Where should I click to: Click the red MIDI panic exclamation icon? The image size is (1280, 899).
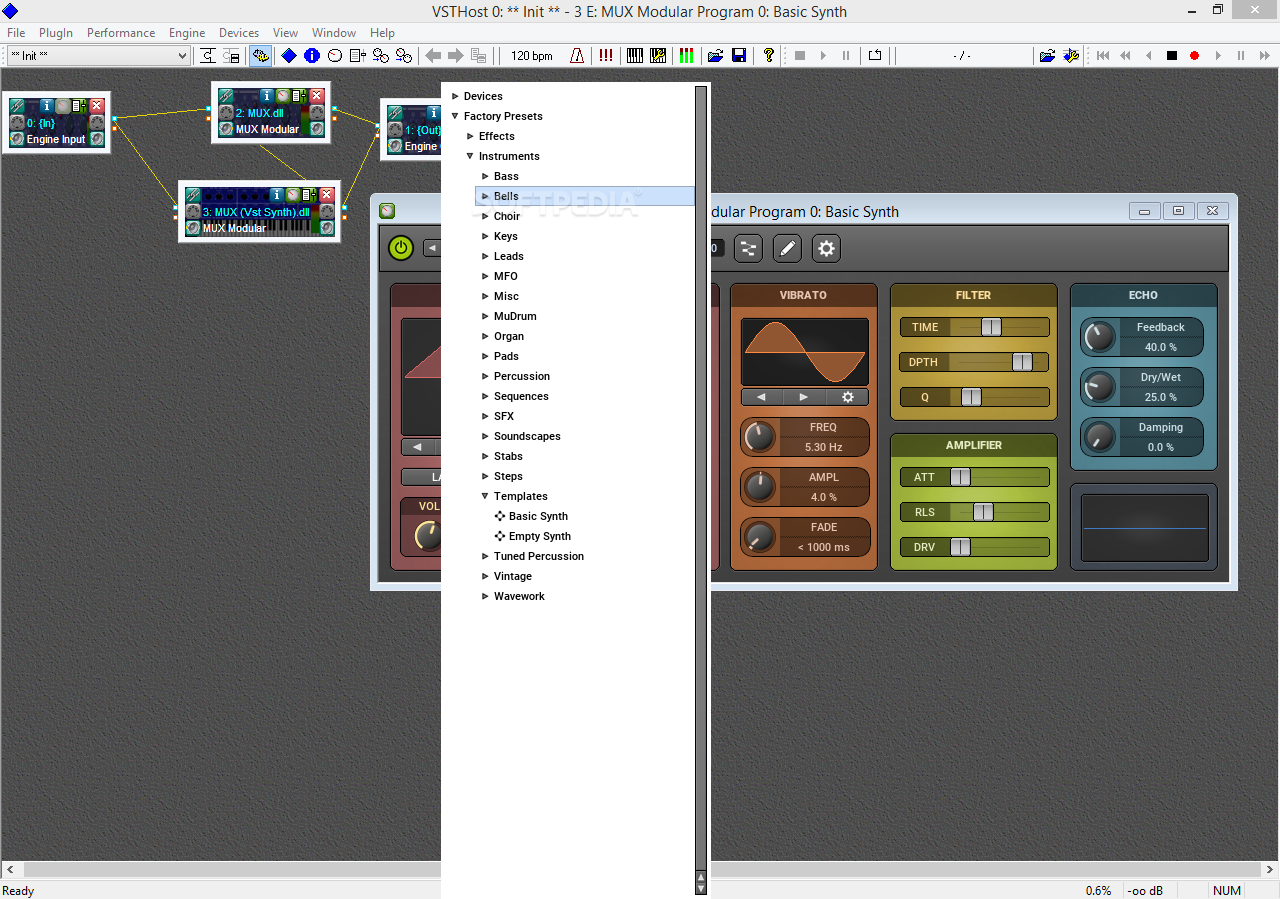click(606, 56)
